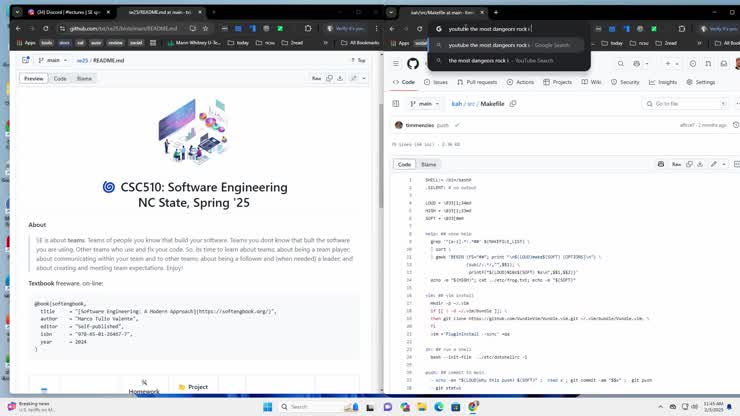
Task: Open the Windows Start menu
Action: [267, 407]
